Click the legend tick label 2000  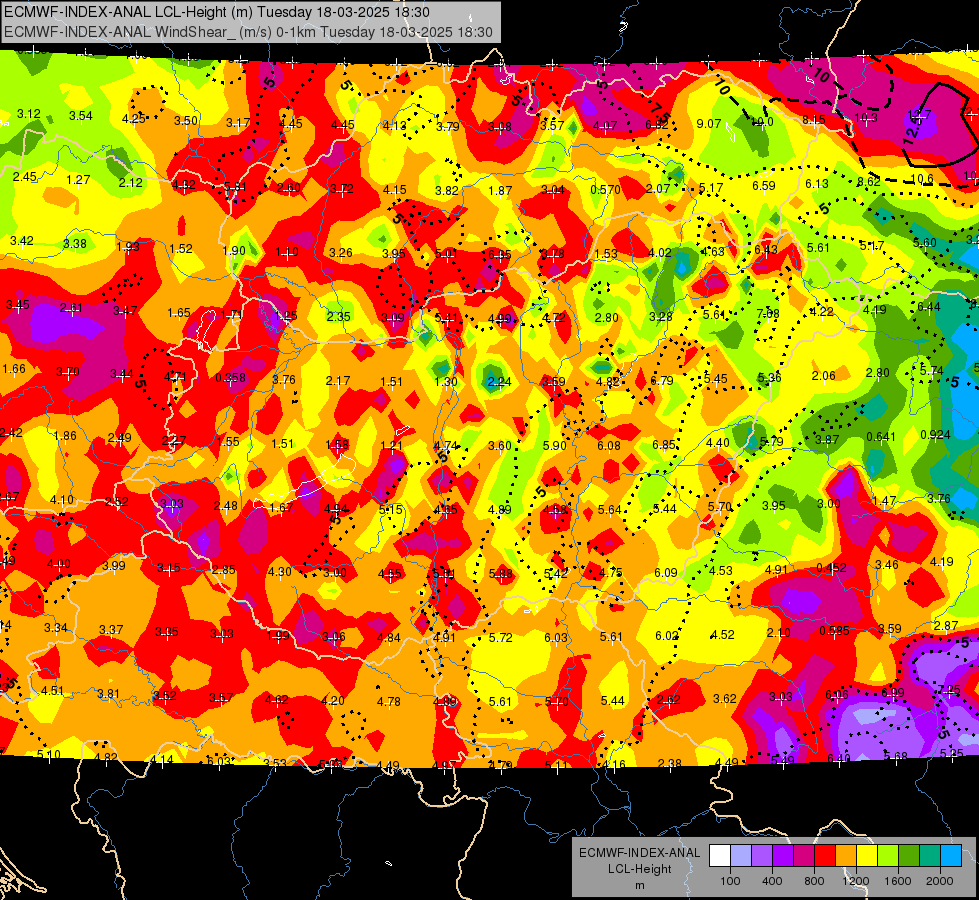click(x=940, y=881)
